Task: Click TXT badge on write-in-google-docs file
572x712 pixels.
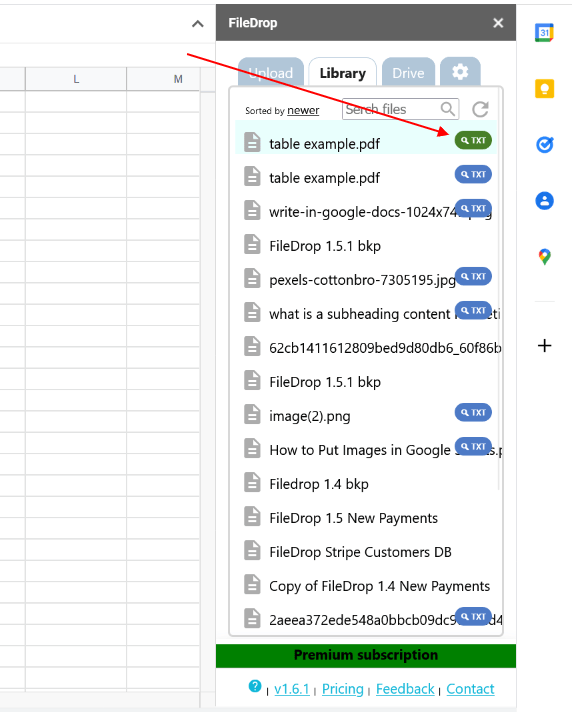Action: pos(473,208)
